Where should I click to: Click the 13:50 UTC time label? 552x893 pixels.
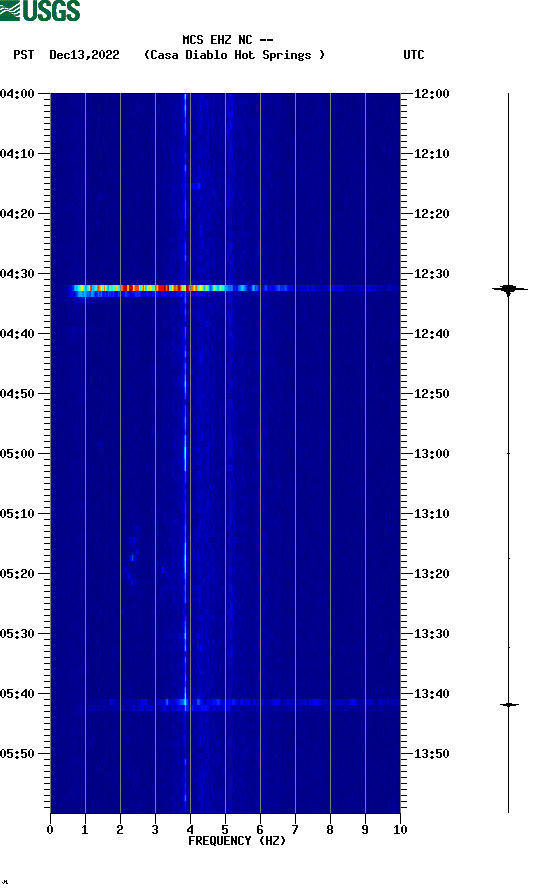(431, 753)
